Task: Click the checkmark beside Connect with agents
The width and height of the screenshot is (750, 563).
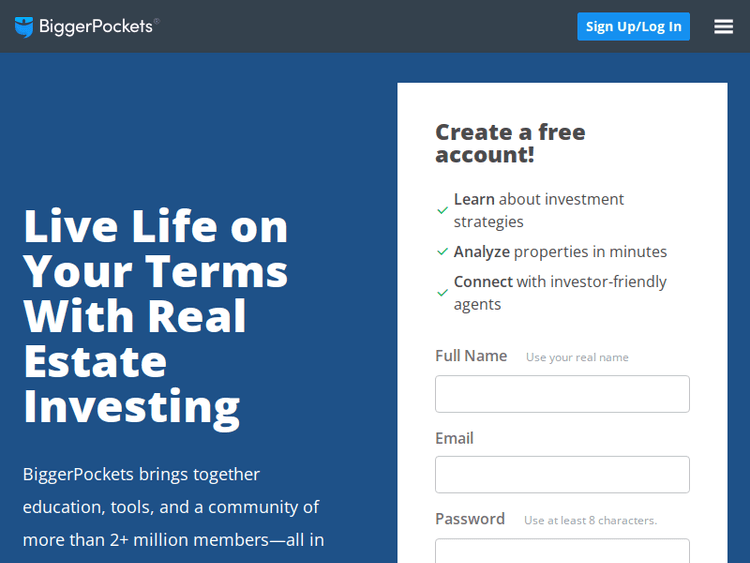Action: coord(442,293)
